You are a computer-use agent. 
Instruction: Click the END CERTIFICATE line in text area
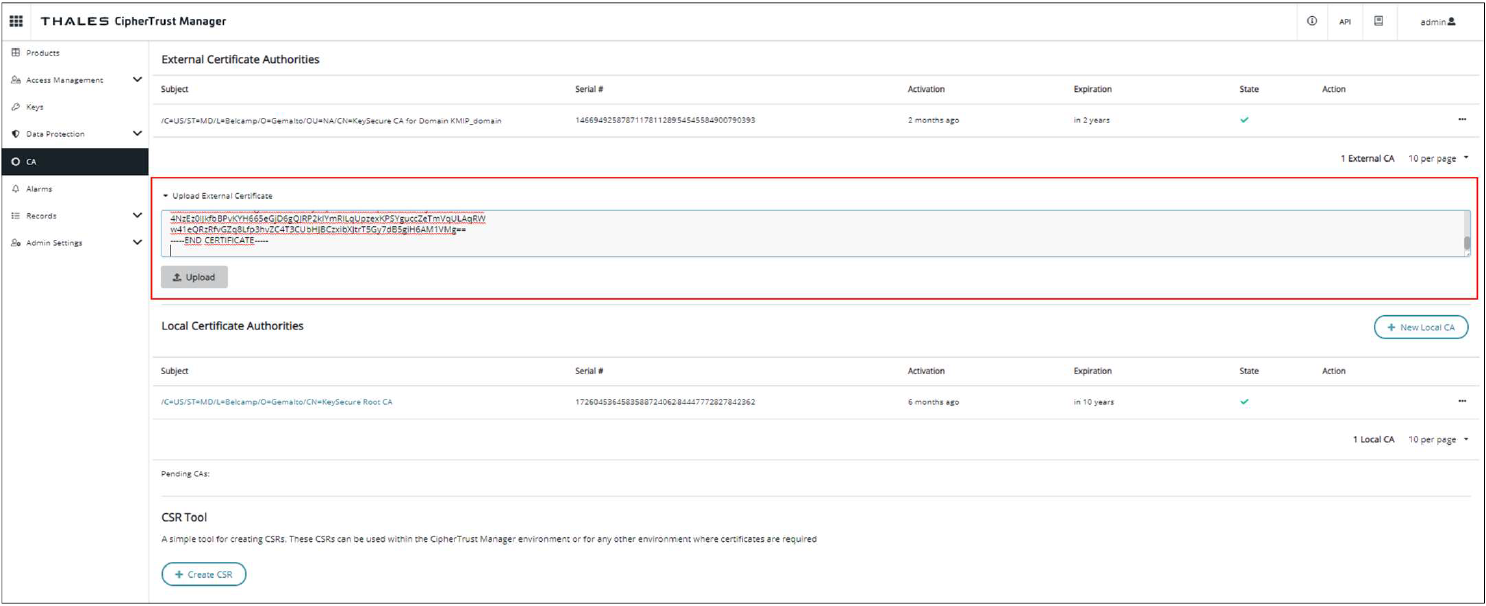(220, 240)
